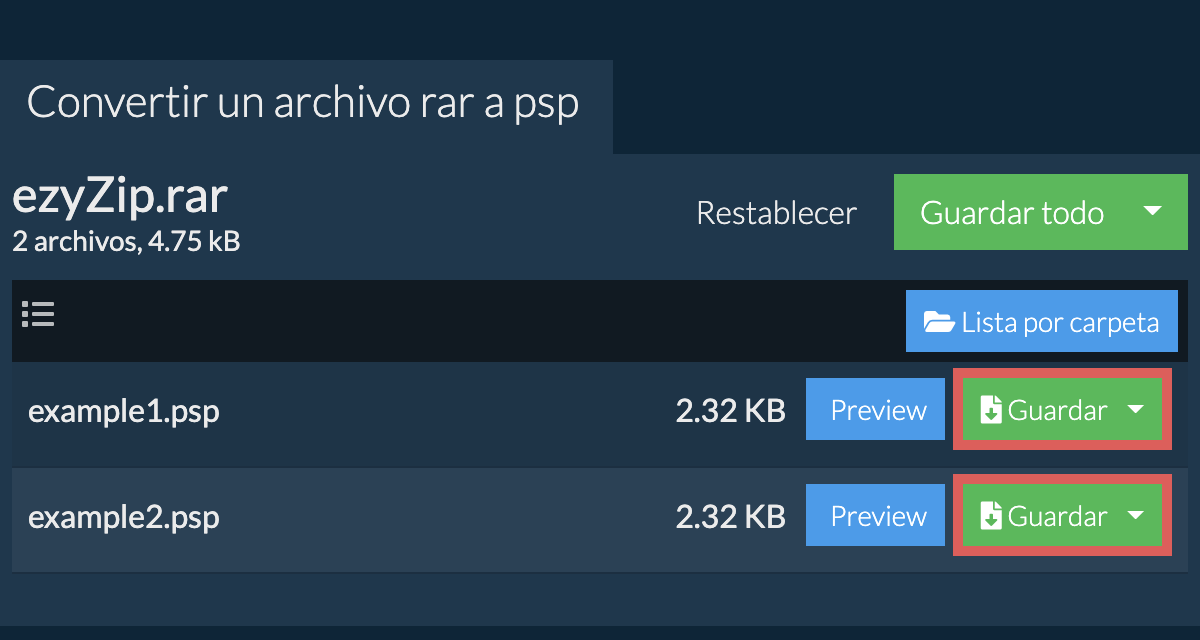
Task: Select the example2.psp file name
Action: [x=124, y=517]
